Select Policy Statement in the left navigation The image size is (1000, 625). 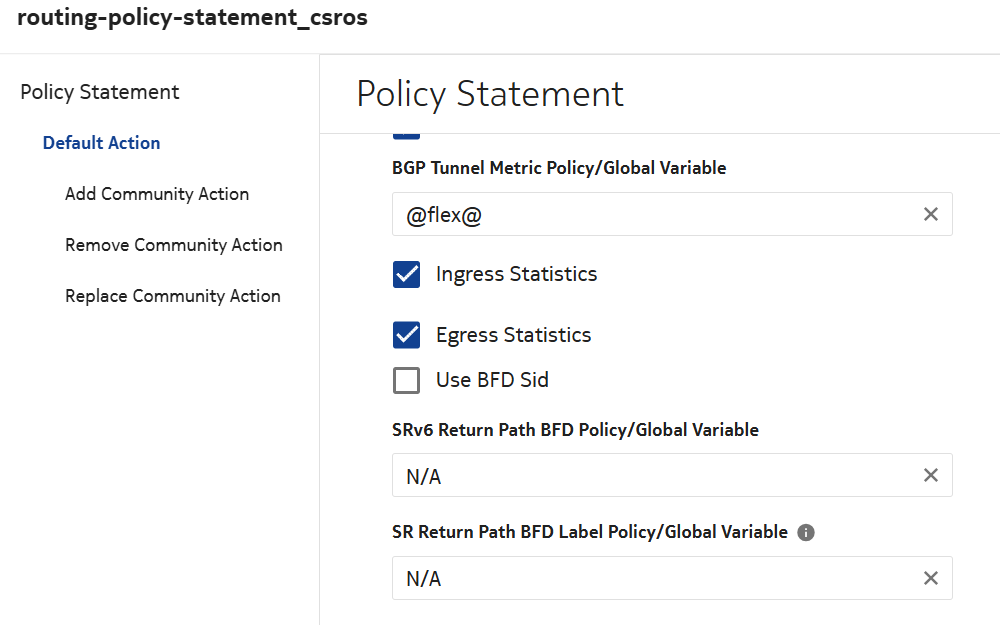click(x=100, y=92)
